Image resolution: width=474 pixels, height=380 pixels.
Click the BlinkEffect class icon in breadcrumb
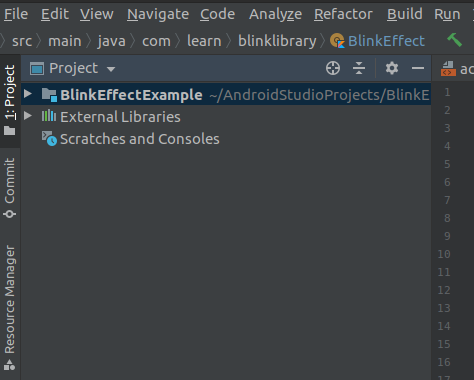coord(337,41)
